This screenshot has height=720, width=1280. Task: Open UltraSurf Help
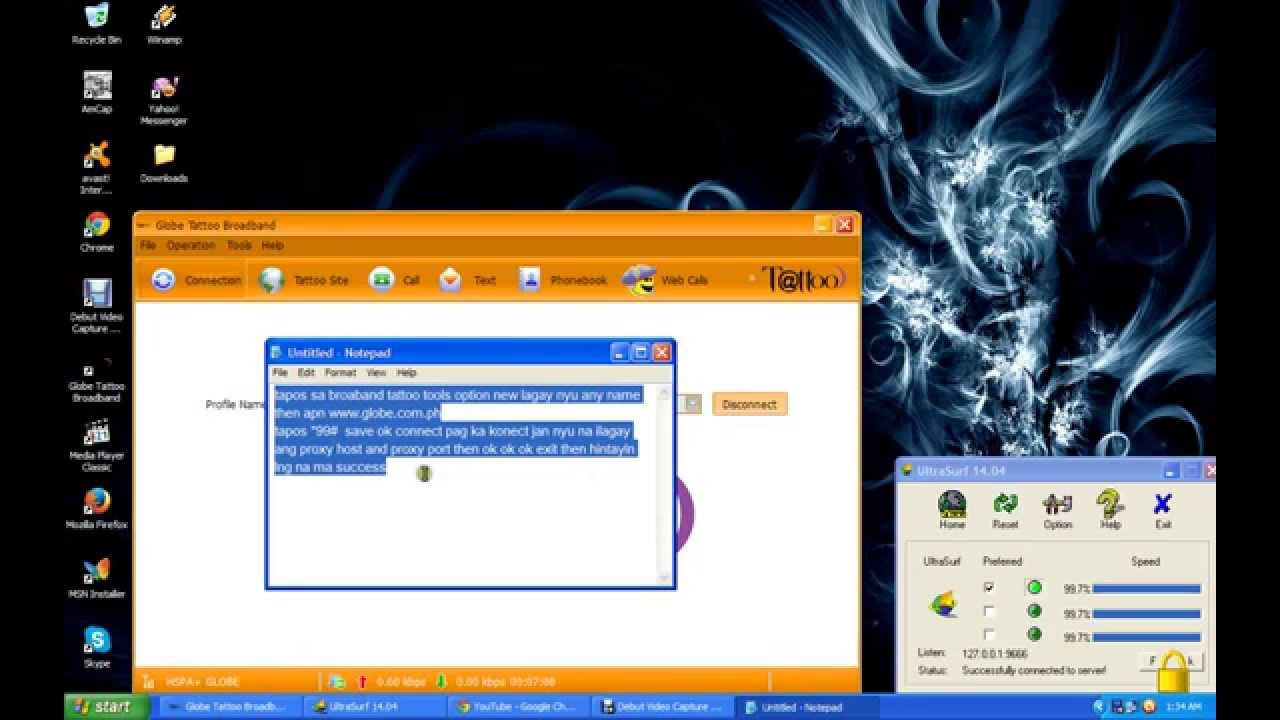tap(1110, 509)
